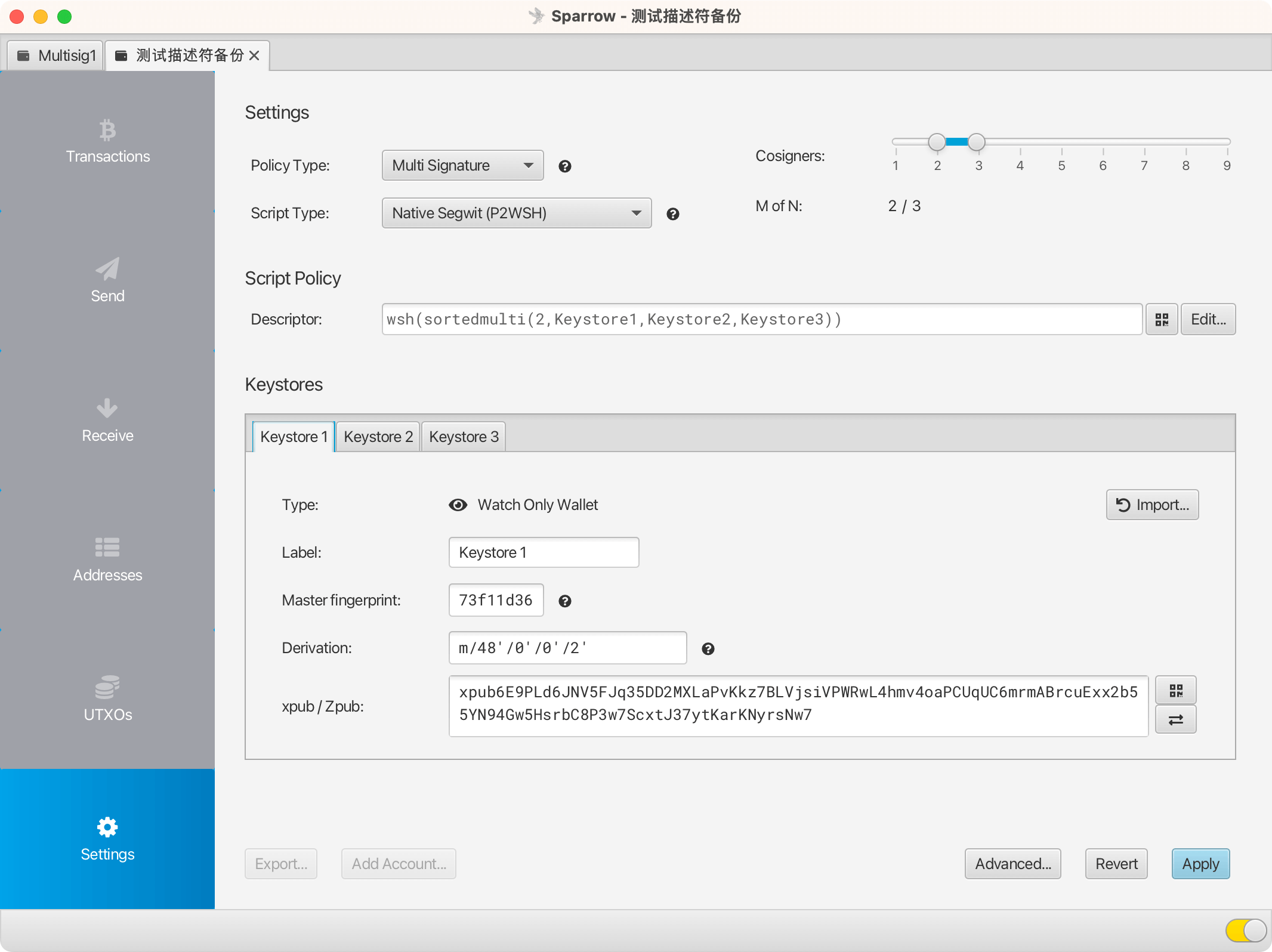Image resolution: width=1272 pixels, height=952 pixels.
Task: Switch xpub display format via arrows icon
Action: tap(1175, 720)
